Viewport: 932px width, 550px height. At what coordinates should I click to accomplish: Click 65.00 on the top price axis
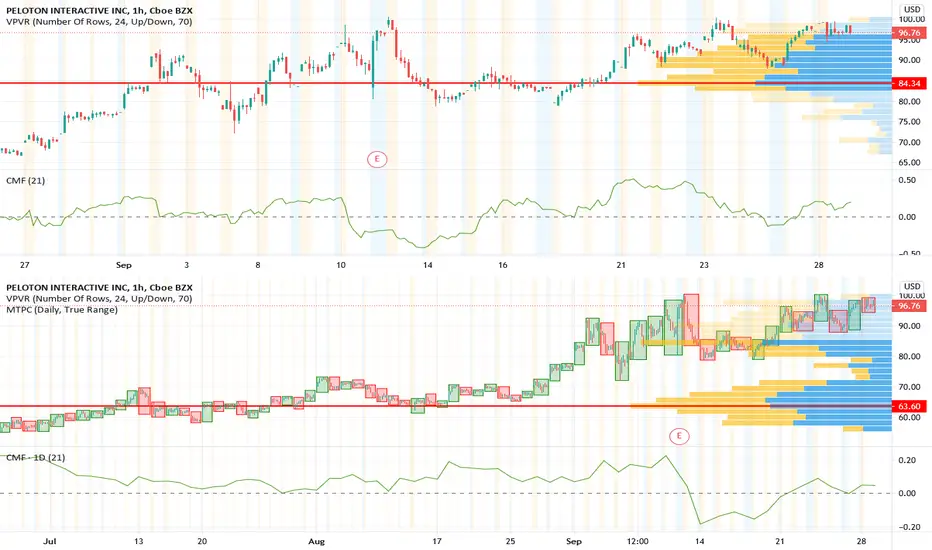click(x=909, y=162)
